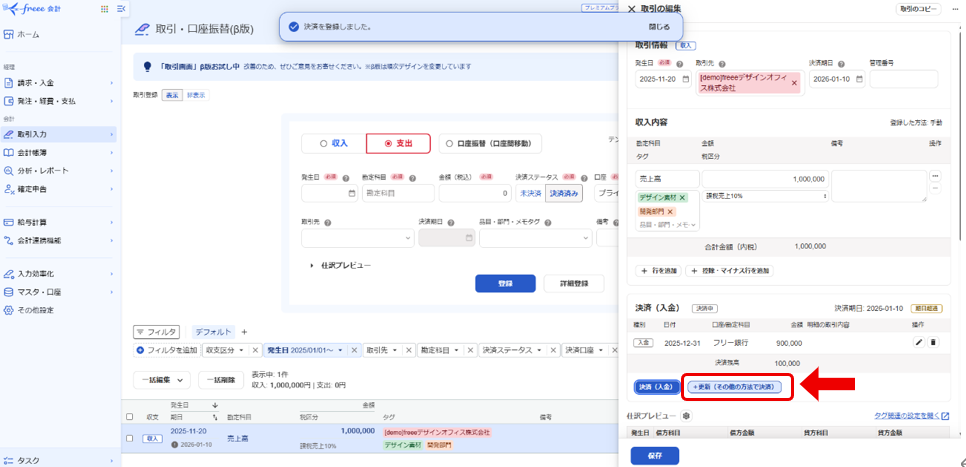Open the apps grid icon in sidebar header
This screenshot has width=966, height=467.
click(104, 9)
